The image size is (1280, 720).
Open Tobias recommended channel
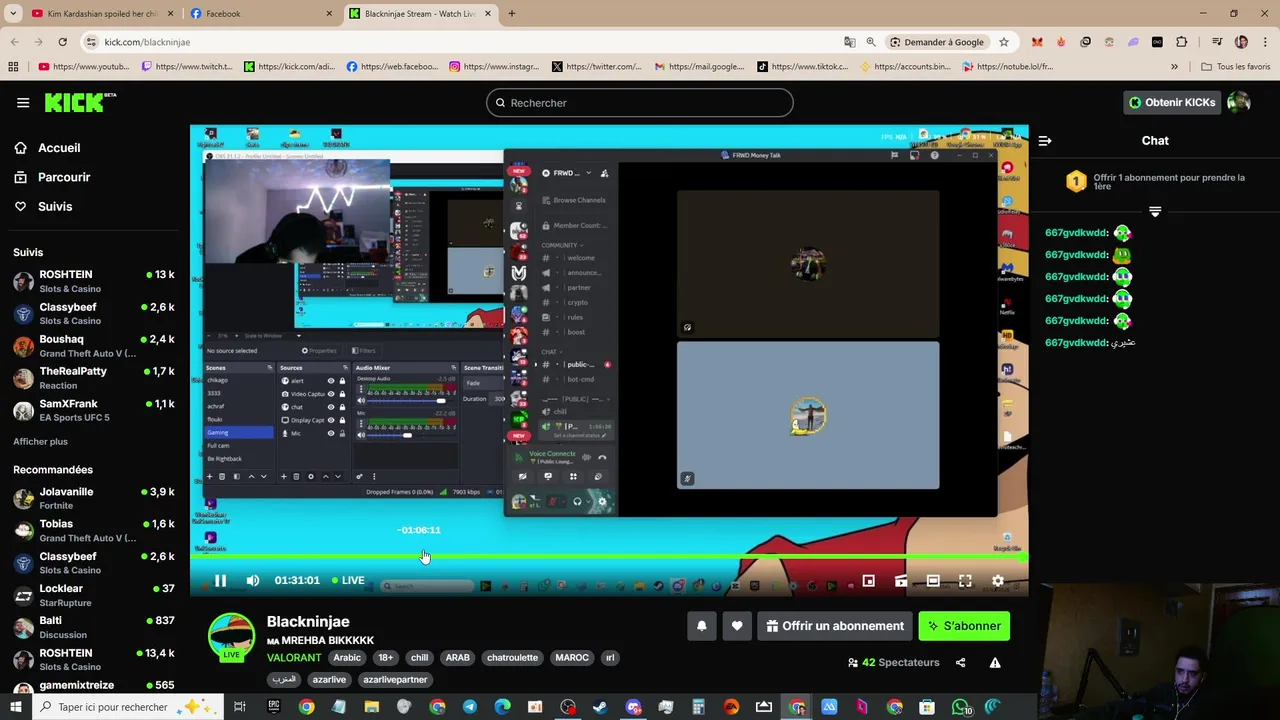pos(94,530)
